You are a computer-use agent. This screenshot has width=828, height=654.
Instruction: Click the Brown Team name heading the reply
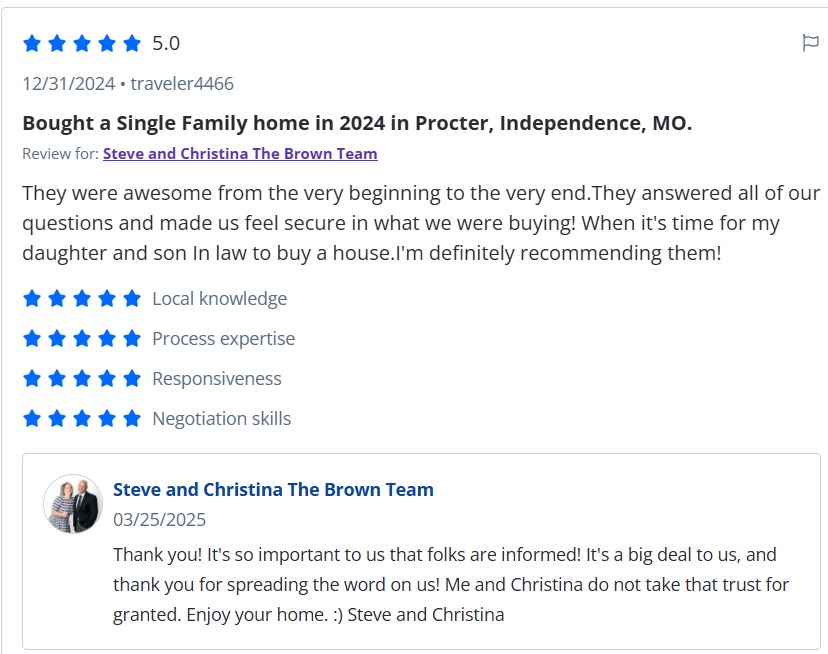tap(273, 490)
